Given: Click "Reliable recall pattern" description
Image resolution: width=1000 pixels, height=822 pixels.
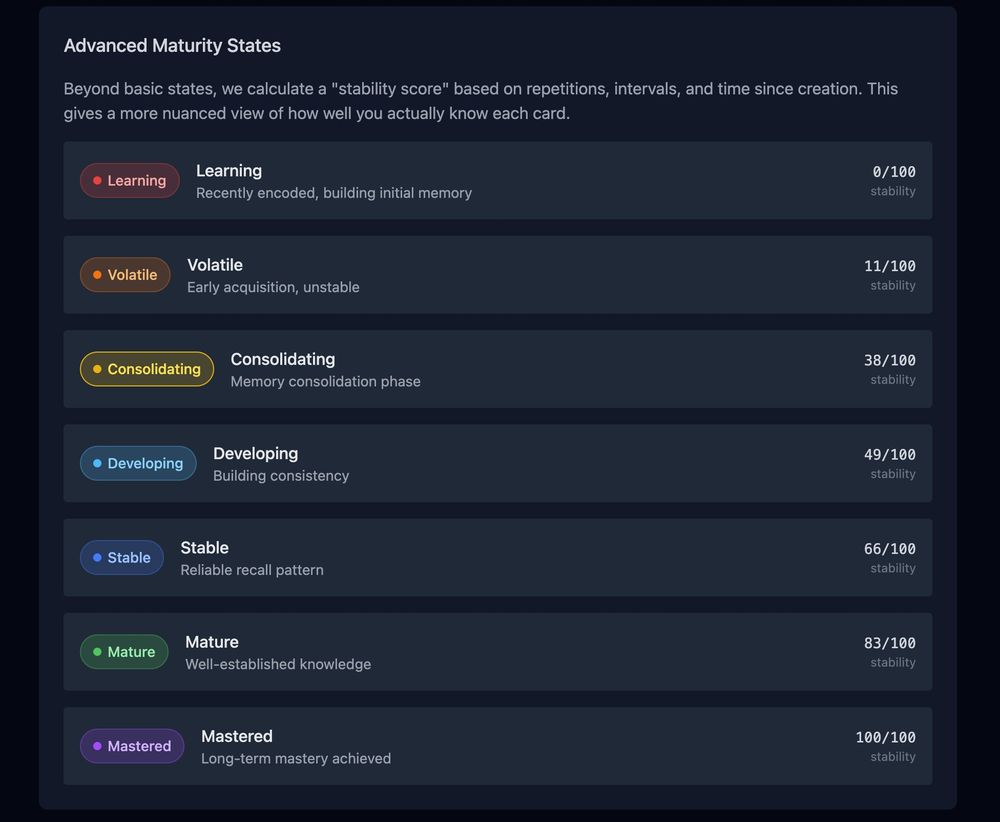Looking at the screenshot, I should 252,570.
